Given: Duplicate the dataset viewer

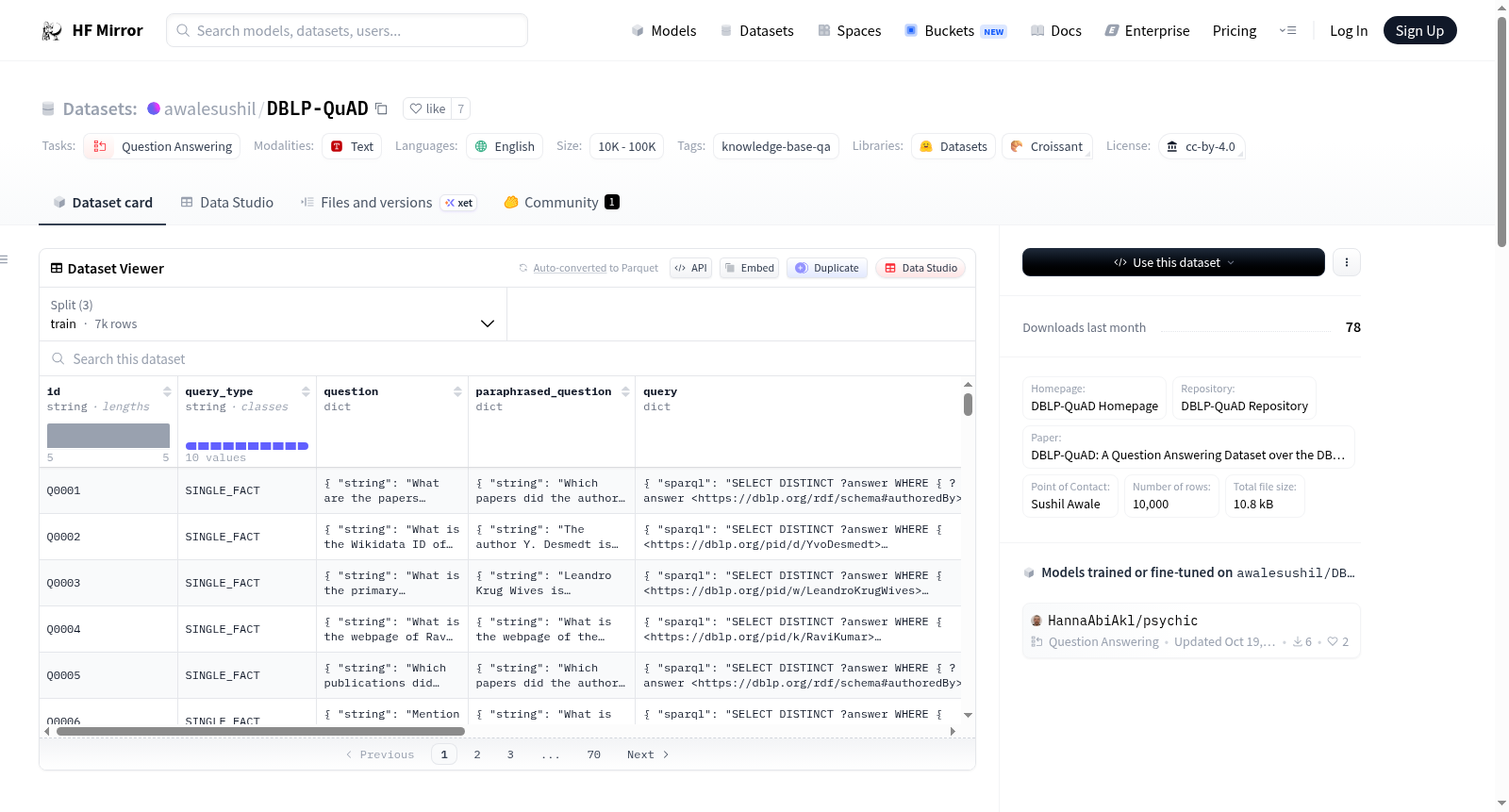Looking at the screenshot, I should tap(827, 268).
